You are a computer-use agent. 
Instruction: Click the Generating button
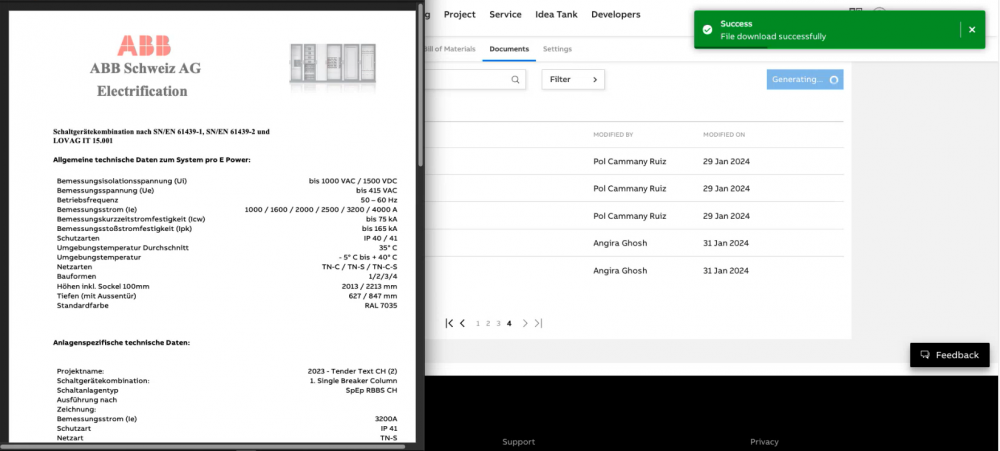point(804,79)
